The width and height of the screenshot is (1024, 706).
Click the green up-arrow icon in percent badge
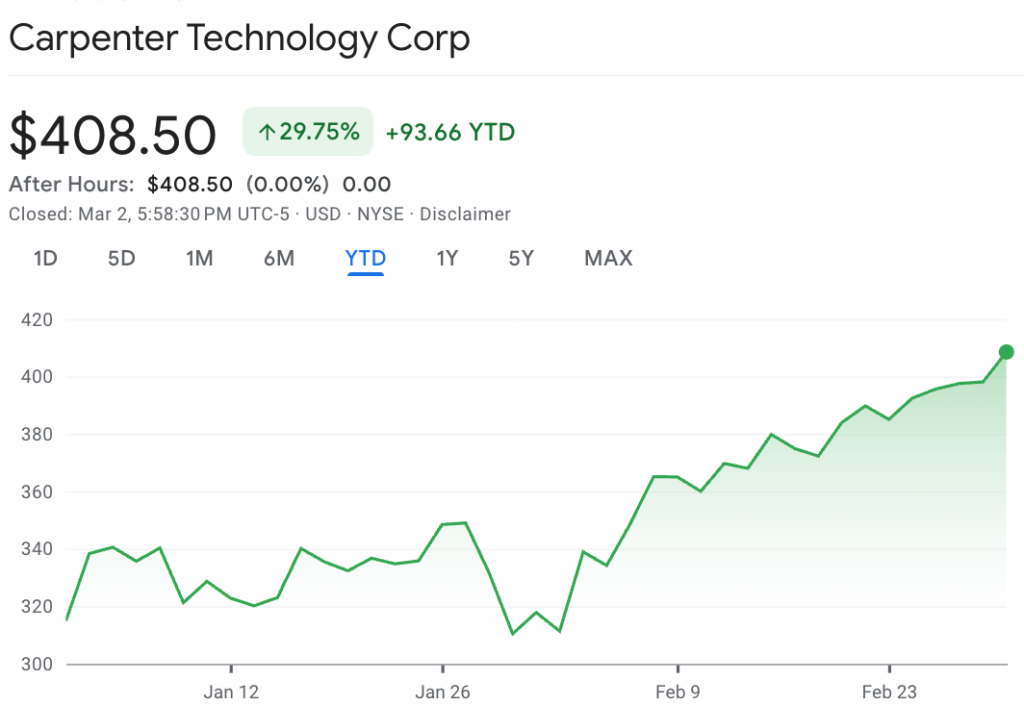266,132
